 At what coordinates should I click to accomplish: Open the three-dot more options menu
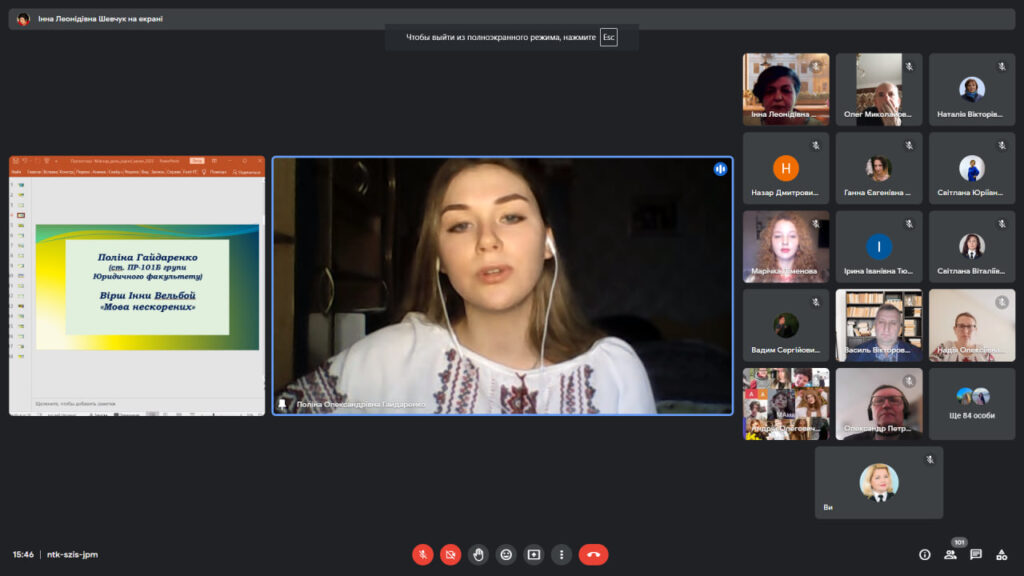point(562,554)
